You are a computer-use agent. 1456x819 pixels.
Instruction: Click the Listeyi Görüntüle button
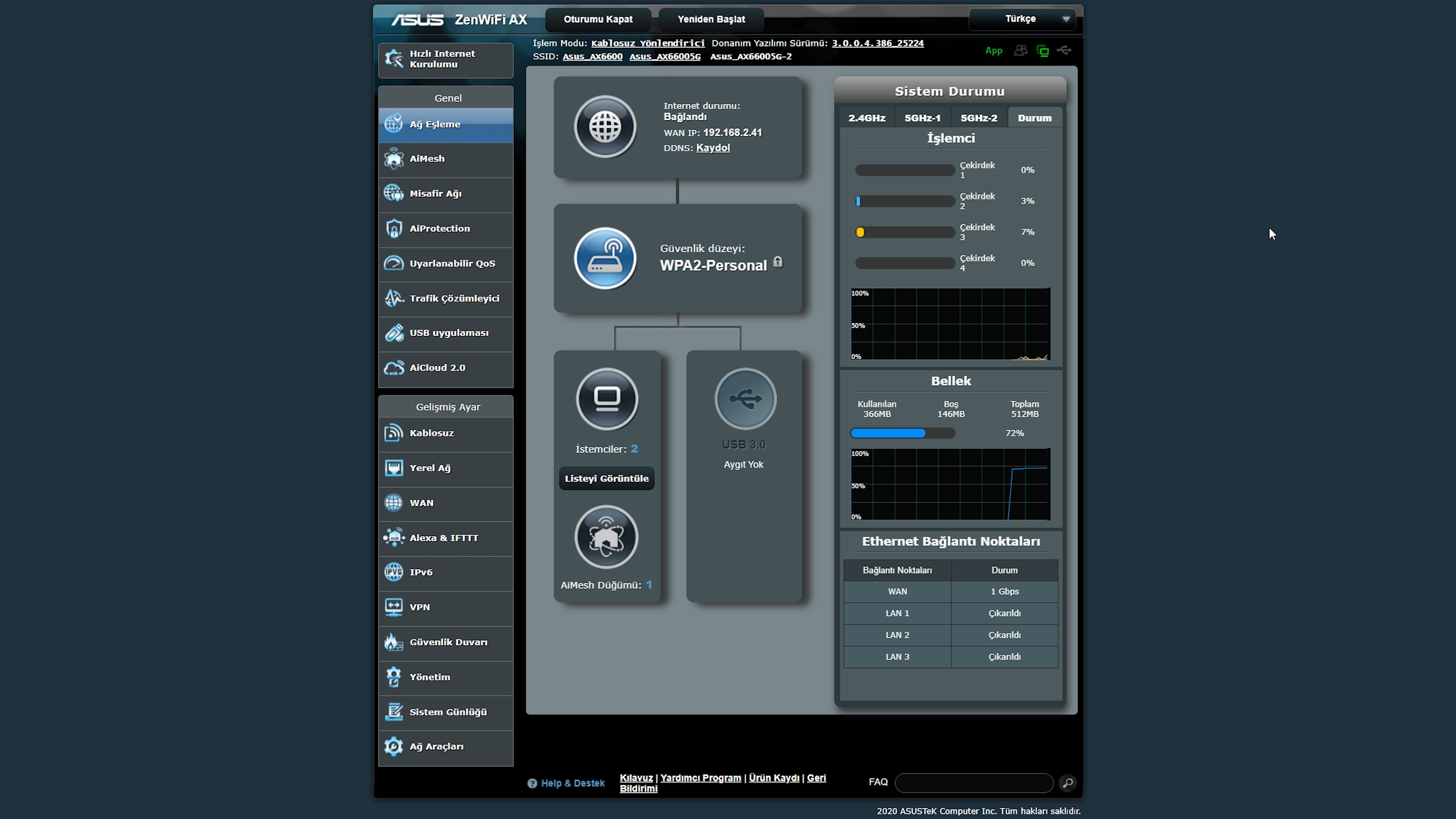(x=607, y=479)
